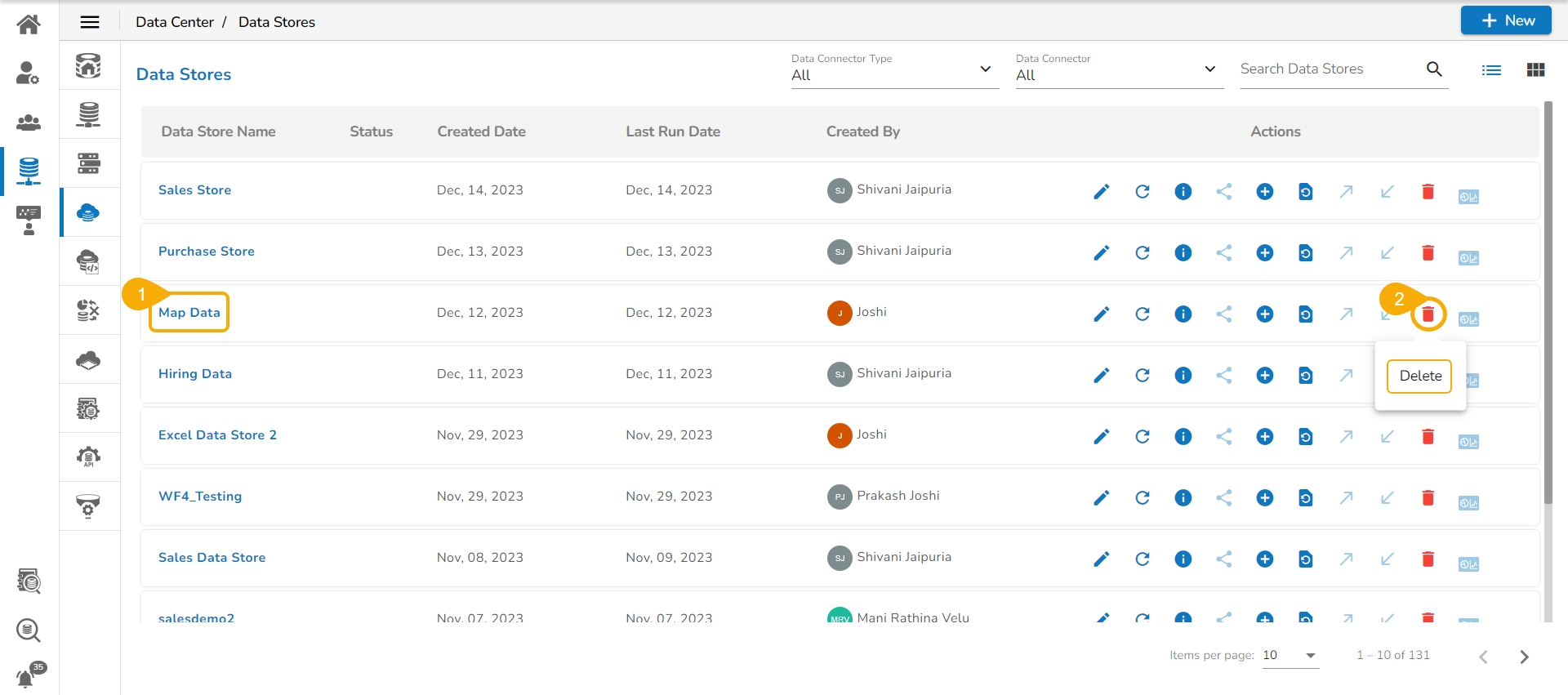The width and height of the screenshot is (1568, 695).
Task: Click the New button
Action: point(1506,20)
